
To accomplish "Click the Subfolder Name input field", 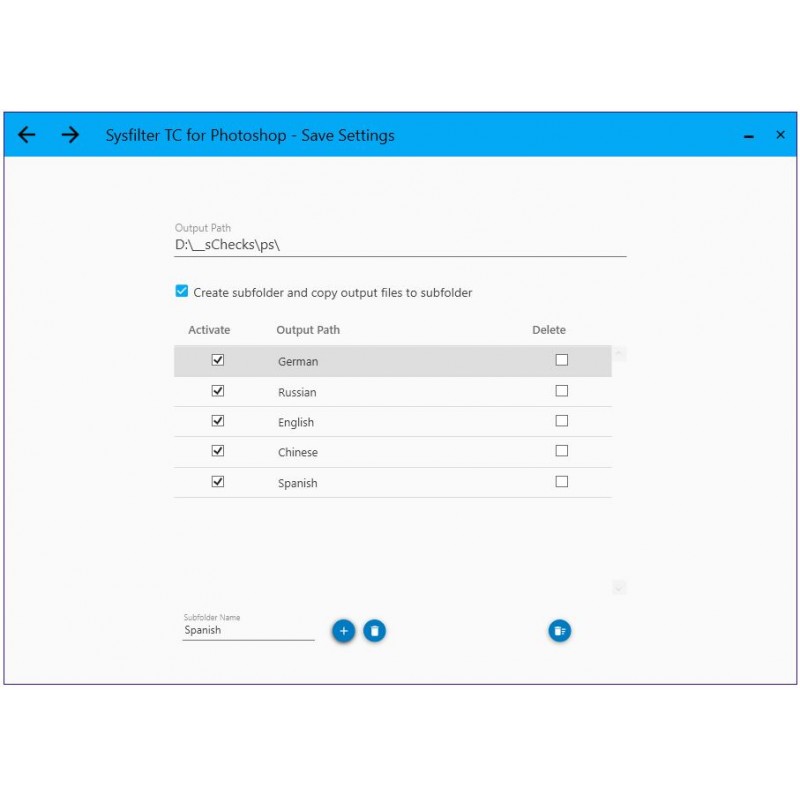I will [x=248, y=631].
